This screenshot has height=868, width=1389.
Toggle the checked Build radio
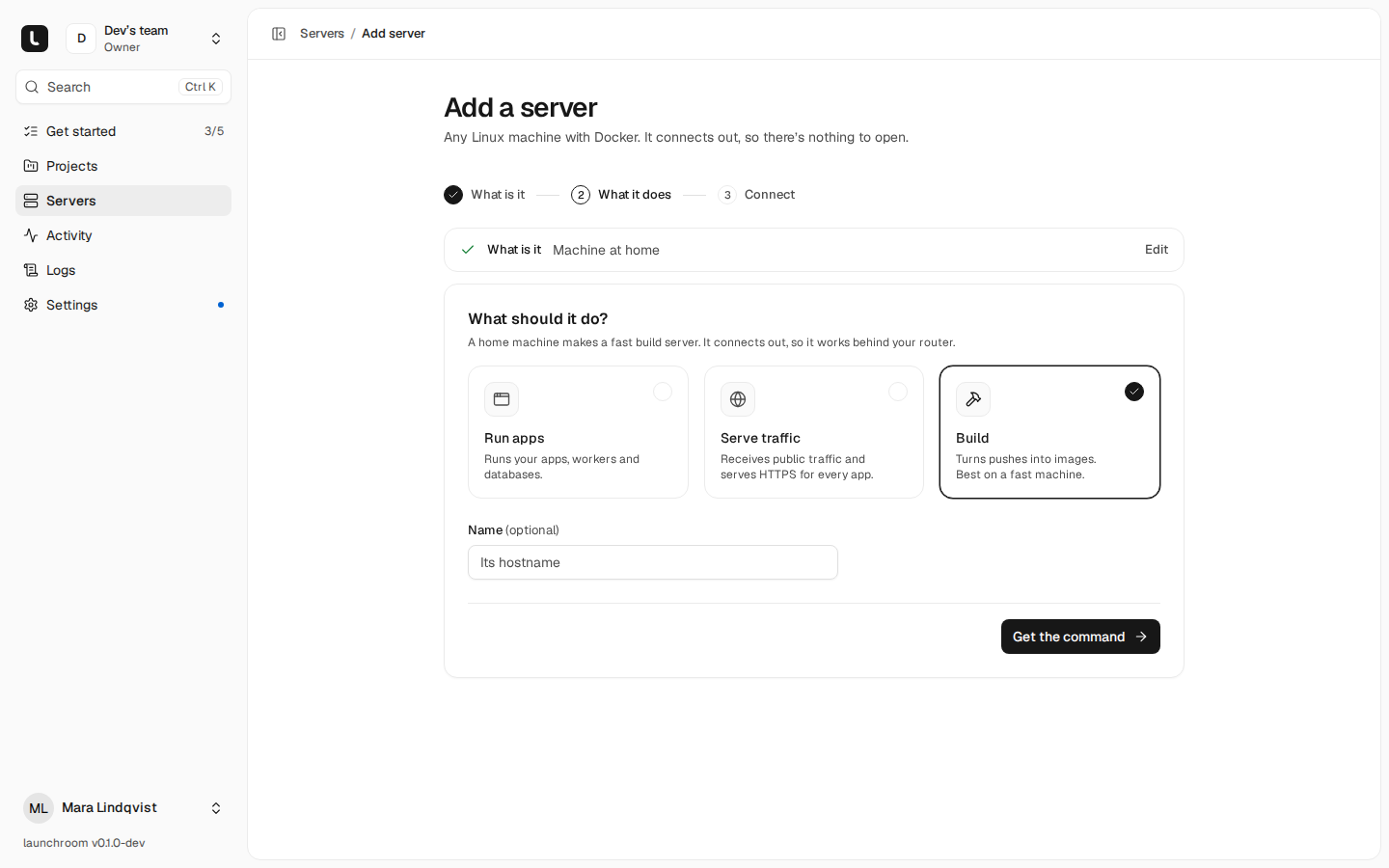(1134, 392)
